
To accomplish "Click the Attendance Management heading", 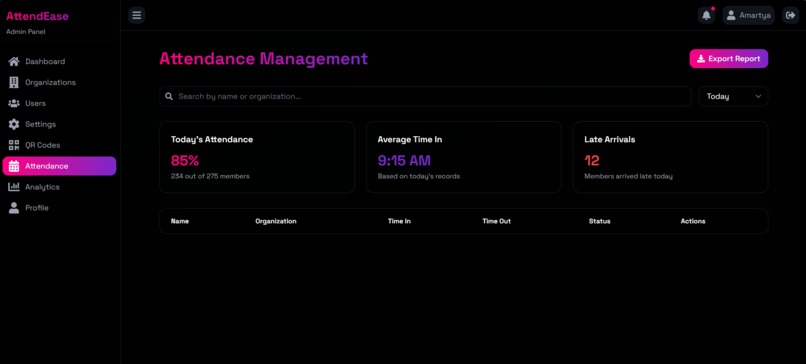I will click(x=264, y=59).
